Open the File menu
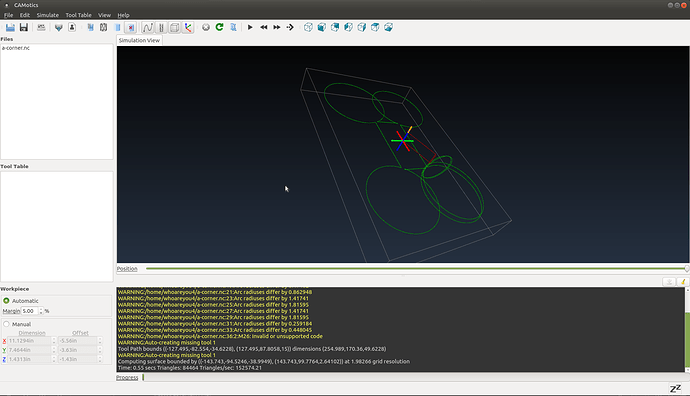The height and width of the screenshot is (396, 690). (8, 15)
